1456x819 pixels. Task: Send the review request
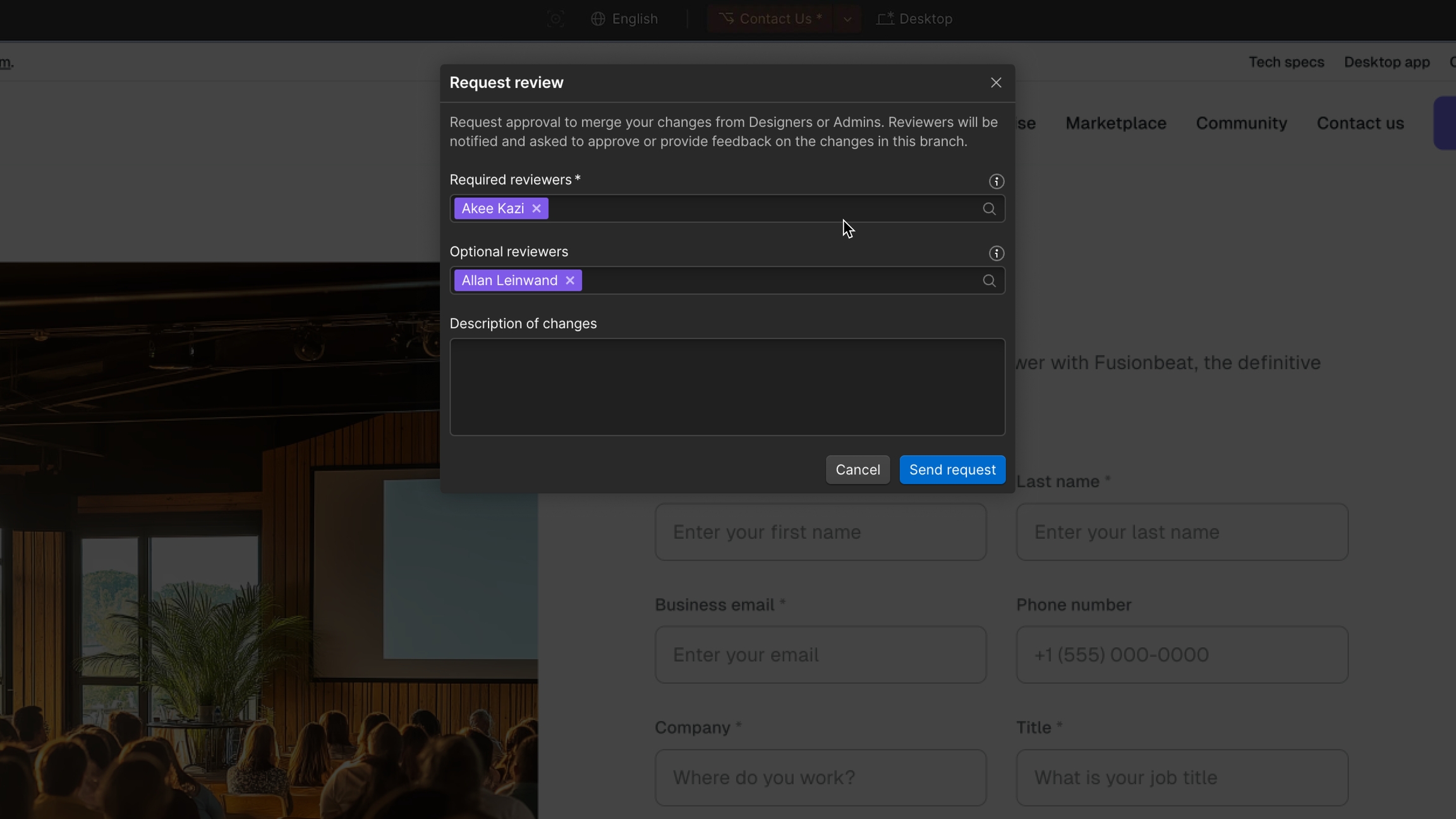952,470
